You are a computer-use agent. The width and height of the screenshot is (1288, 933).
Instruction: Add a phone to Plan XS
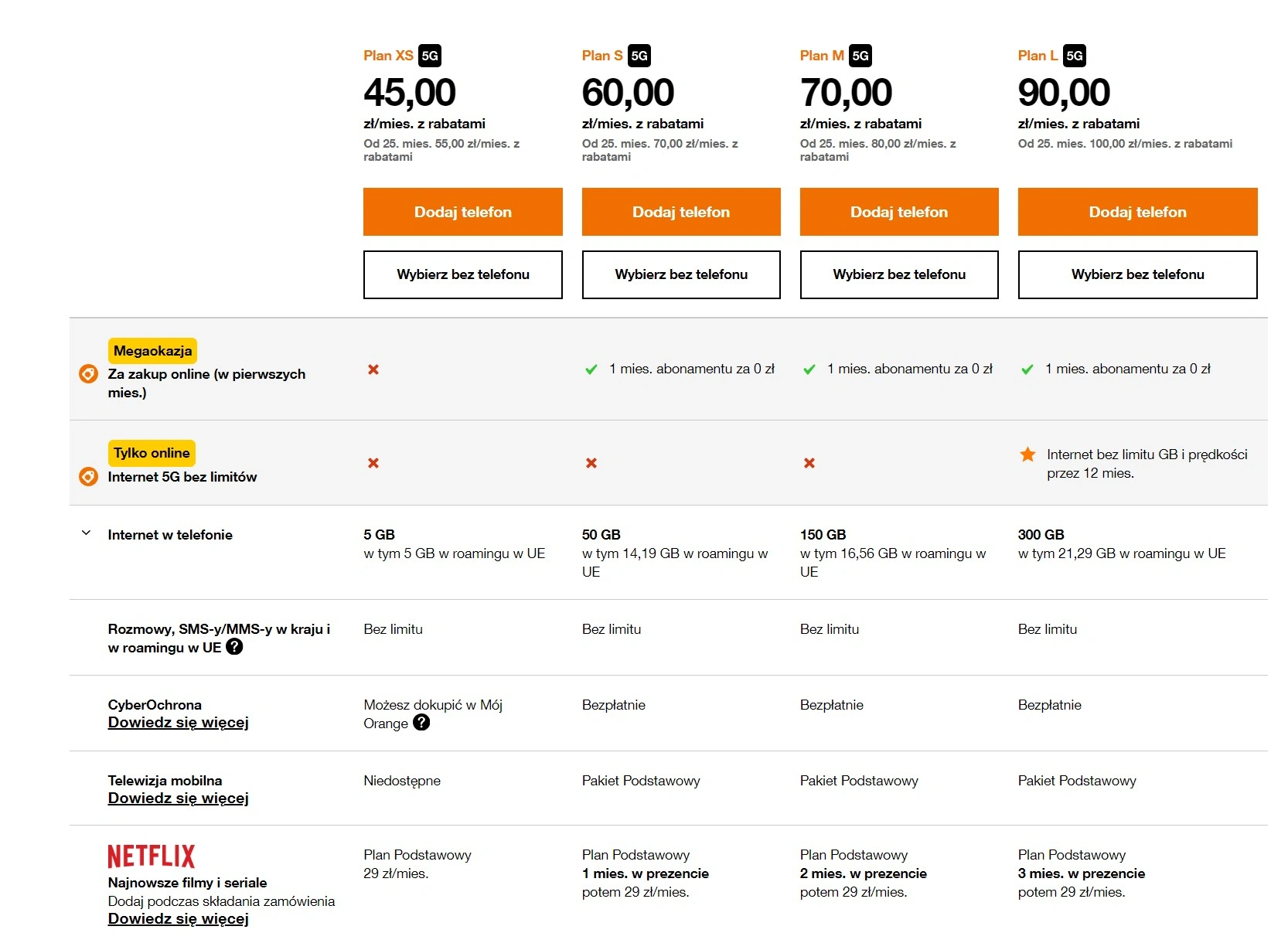pyautogui.click(x=463, y=212)
